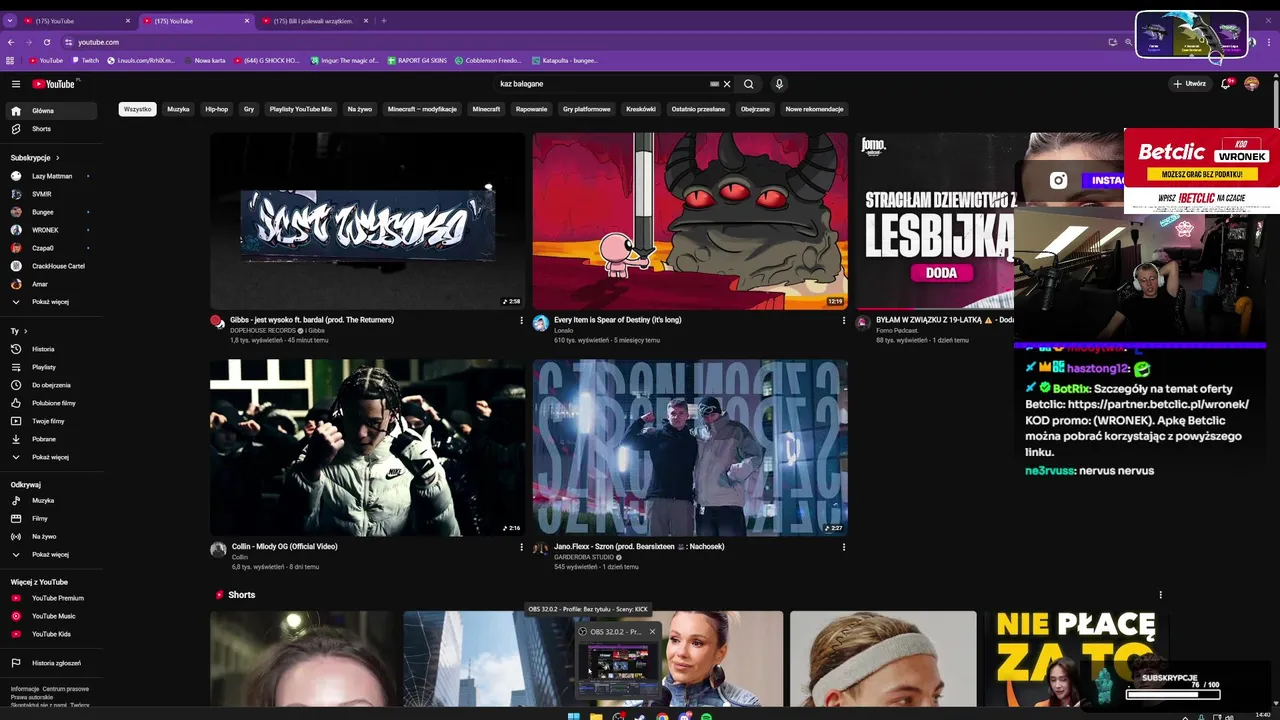The height and width of the screenshot is (720, 1280).
Task: Click the Utwórz create button
Action: point(1190,84)
